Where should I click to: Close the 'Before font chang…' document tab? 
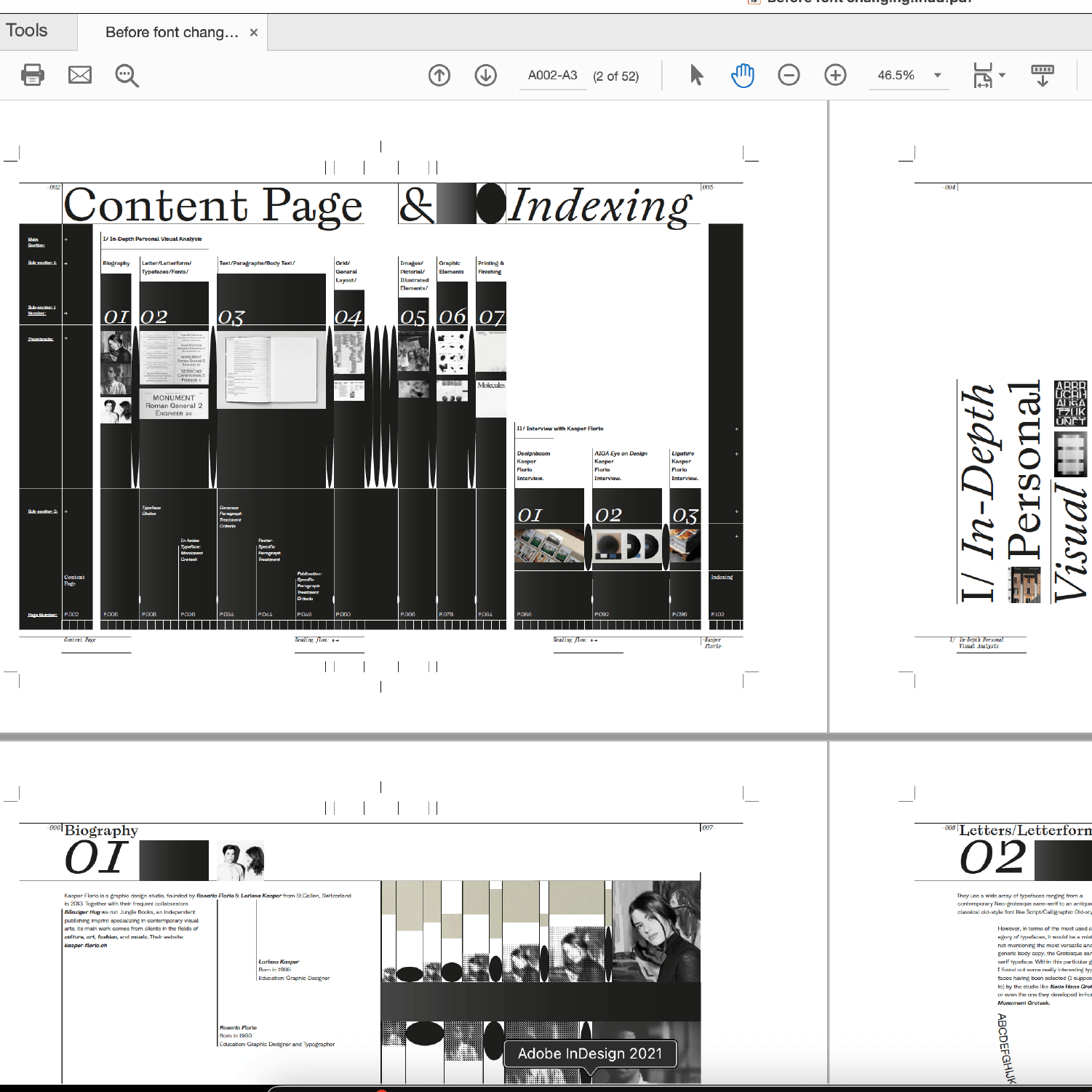coord(254,32)
